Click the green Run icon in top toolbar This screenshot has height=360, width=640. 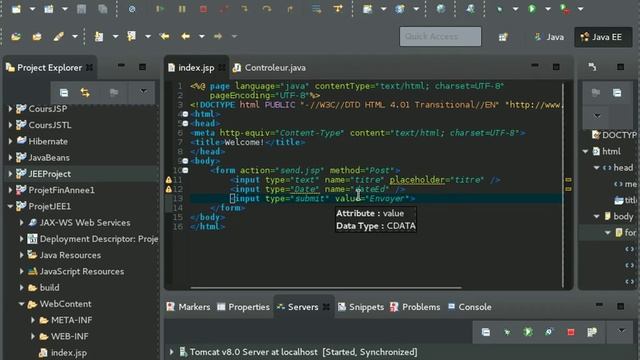coord(532,9)
